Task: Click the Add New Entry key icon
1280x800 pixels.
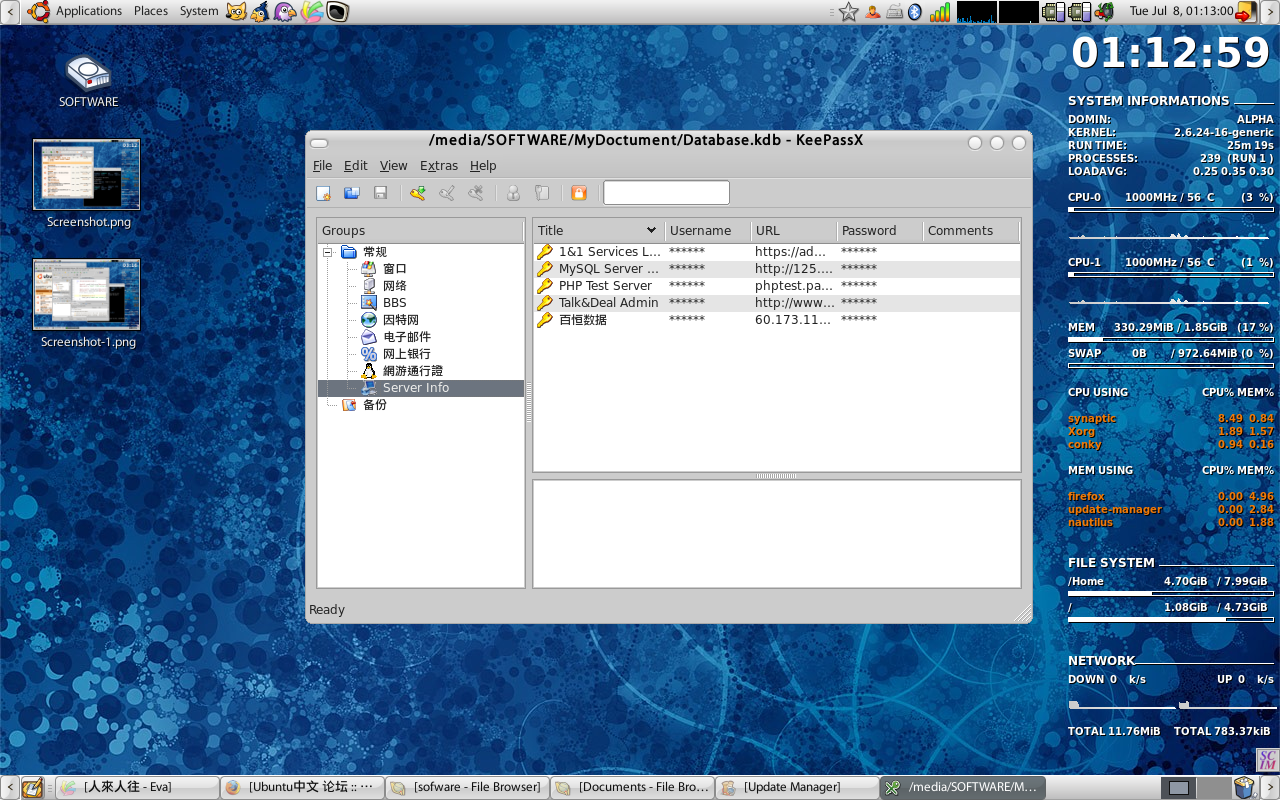Action: coord(418,193)
